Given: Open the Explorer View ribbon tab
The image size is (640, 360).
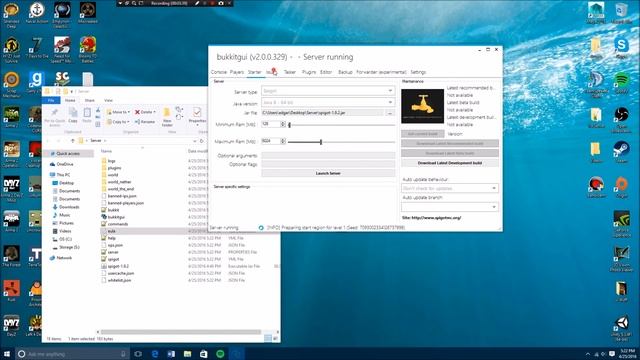Looking at the screenshot, I should coord(108,100).
